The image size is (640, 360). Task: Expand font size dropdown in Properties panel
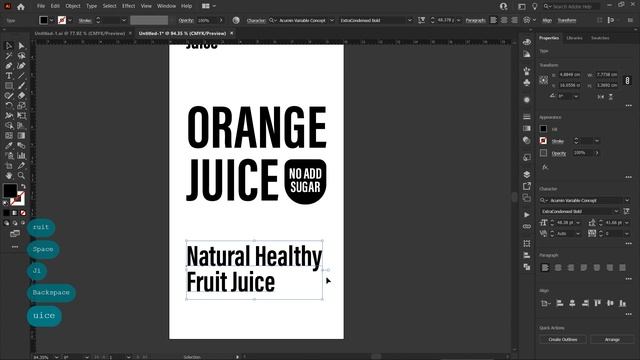point(578,223)
